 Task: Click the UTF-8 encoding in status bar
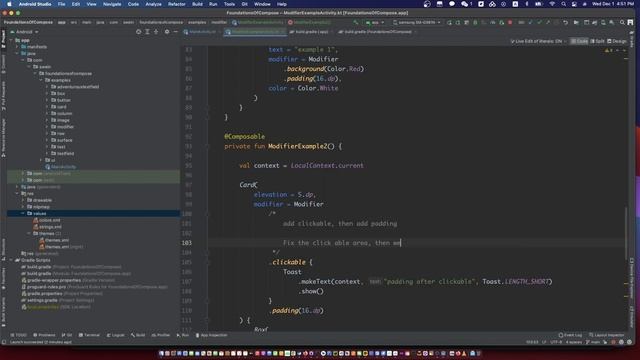click(x=556, y=342)
